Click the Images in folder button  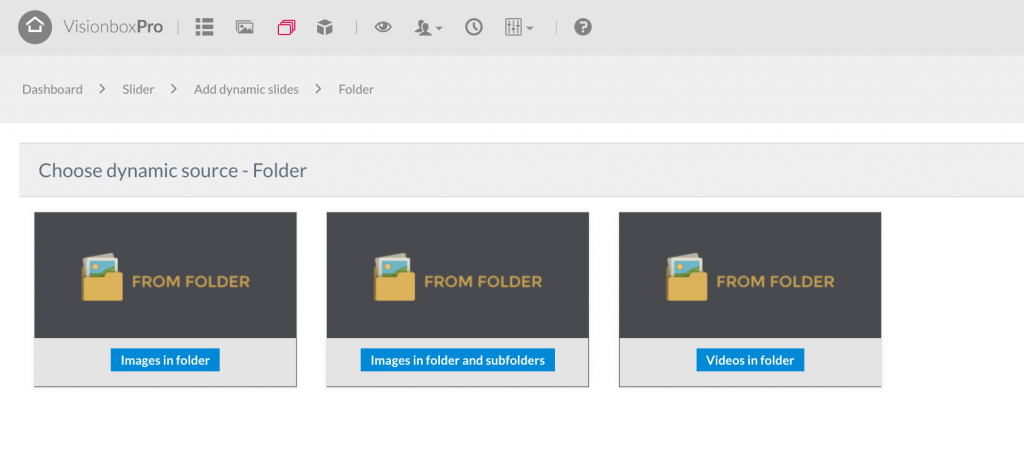[x=165, y=360]
